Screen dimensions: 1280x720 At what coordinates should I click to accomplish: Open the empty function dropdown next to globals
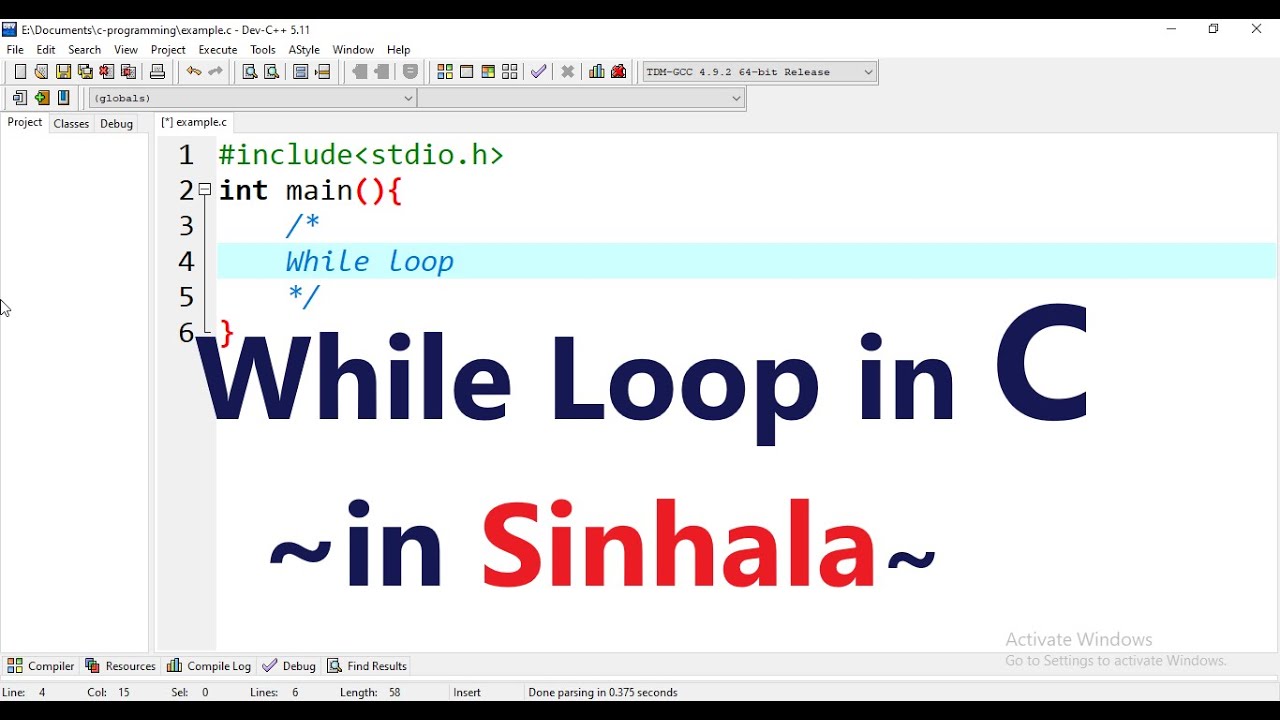coord(581,98)
